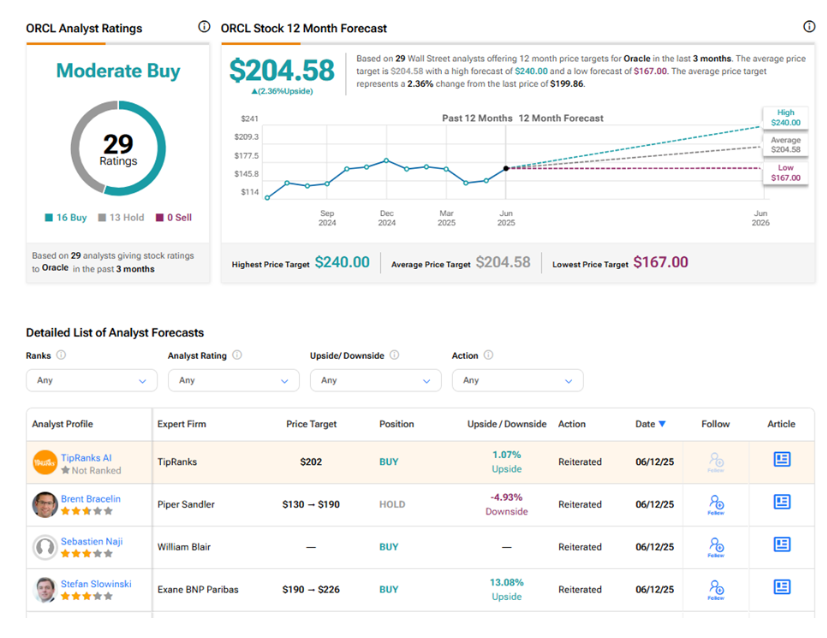Click Sebastien Naji's star rating
The width and height of the screenshot is (827, 638).
[86, 554]
